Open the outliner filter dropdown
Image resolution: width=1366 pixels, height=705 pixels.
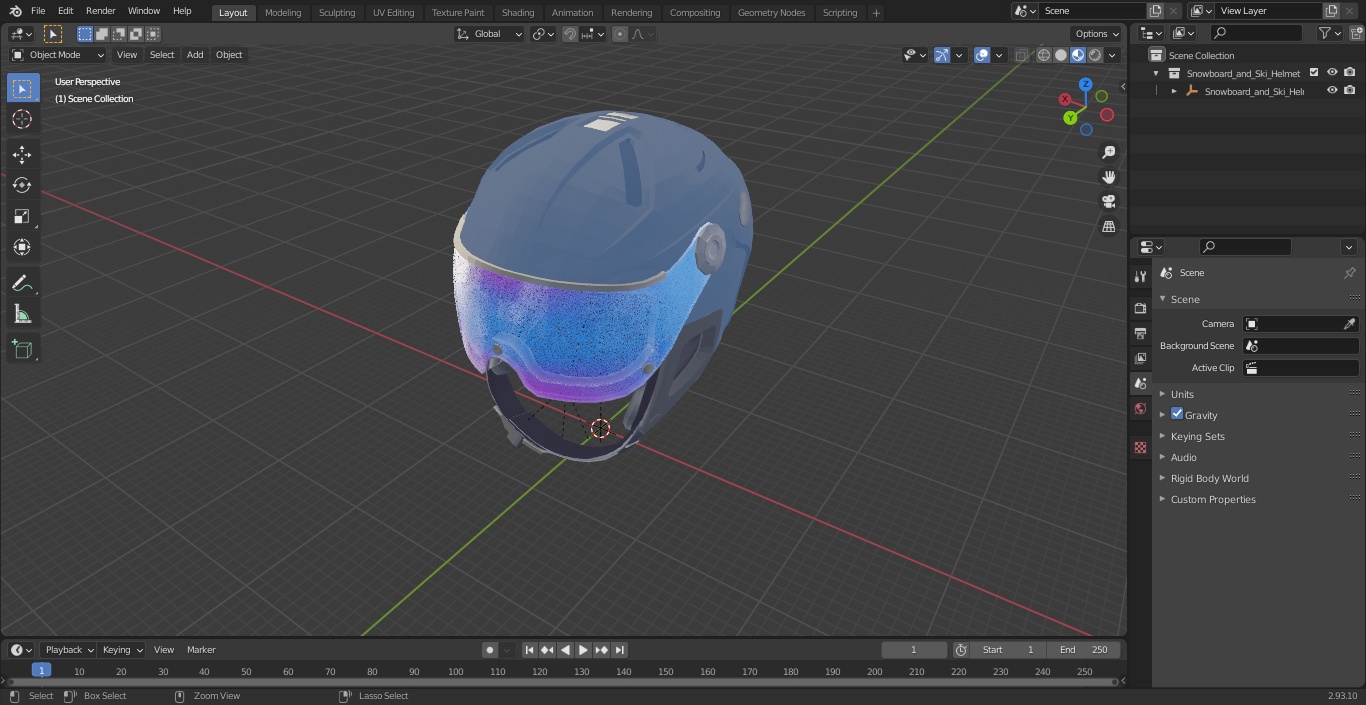[x=1329, y=33]
